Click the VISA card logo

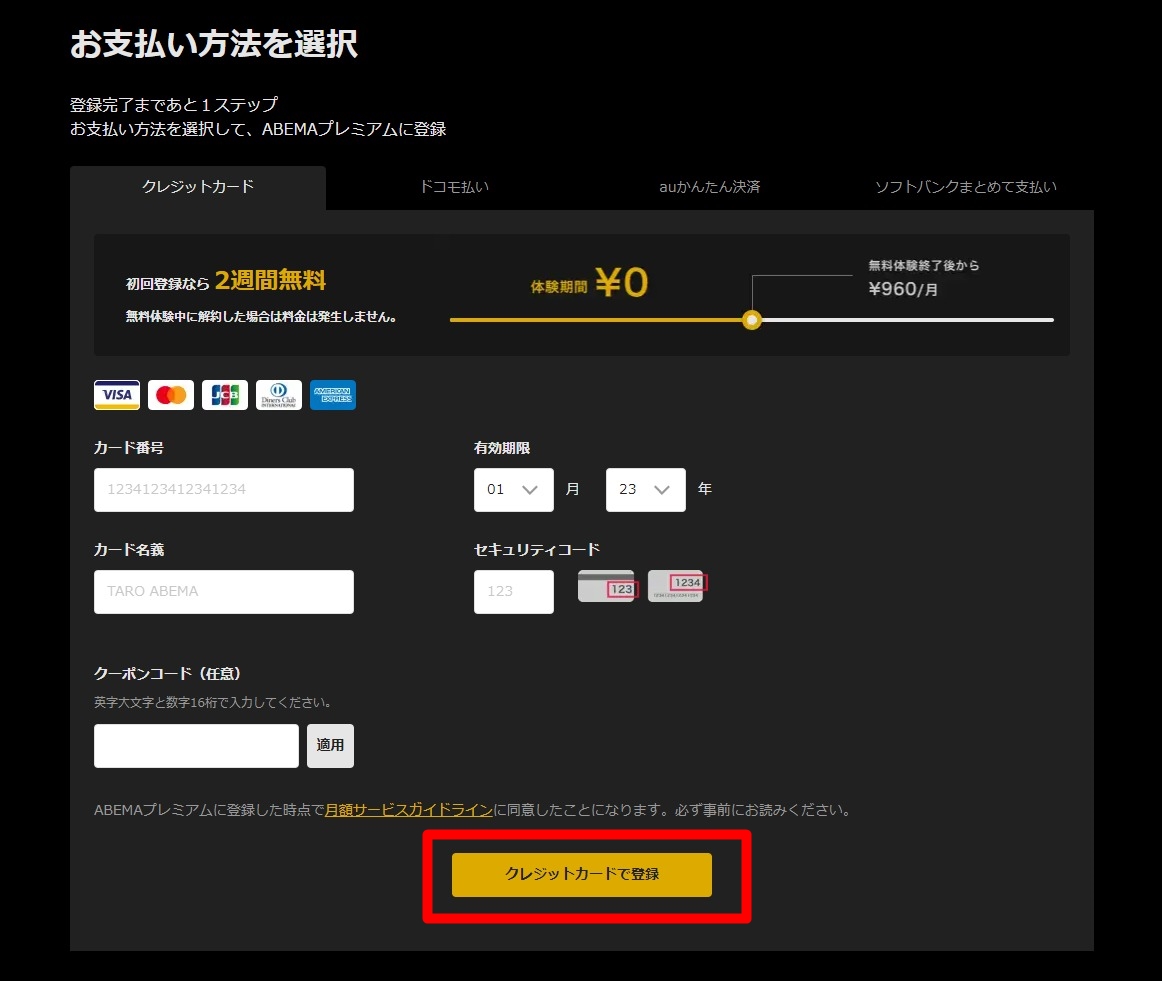pos(116,395)
